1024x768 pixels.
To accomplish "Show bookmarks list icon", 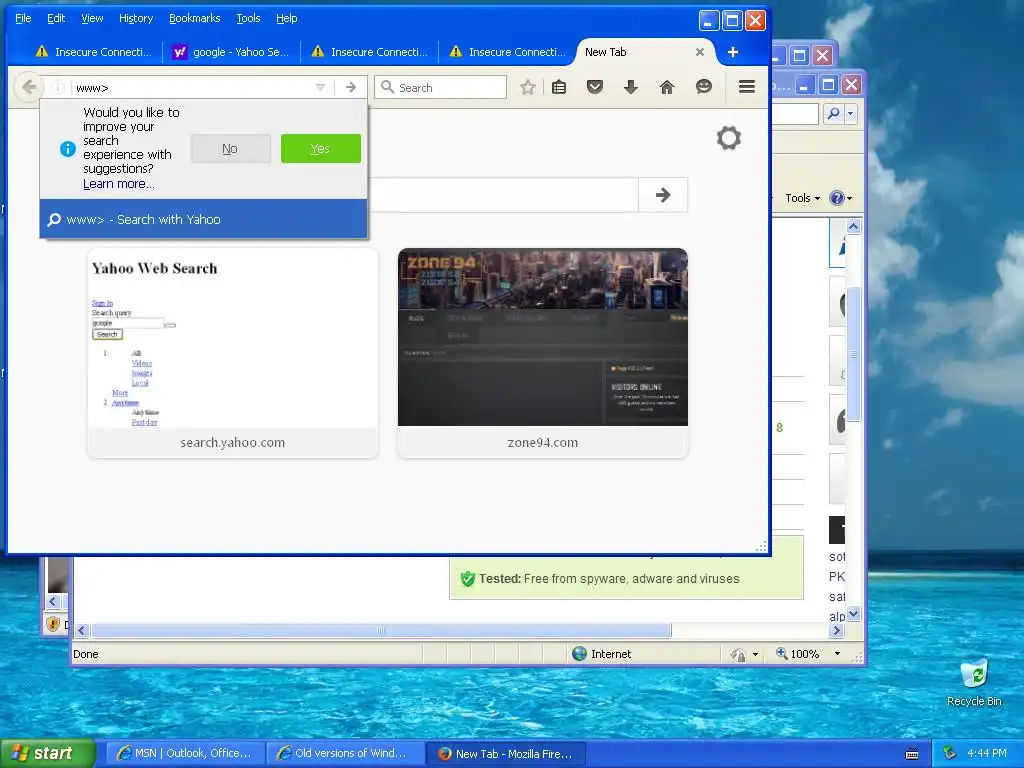I will click(559, 87).
